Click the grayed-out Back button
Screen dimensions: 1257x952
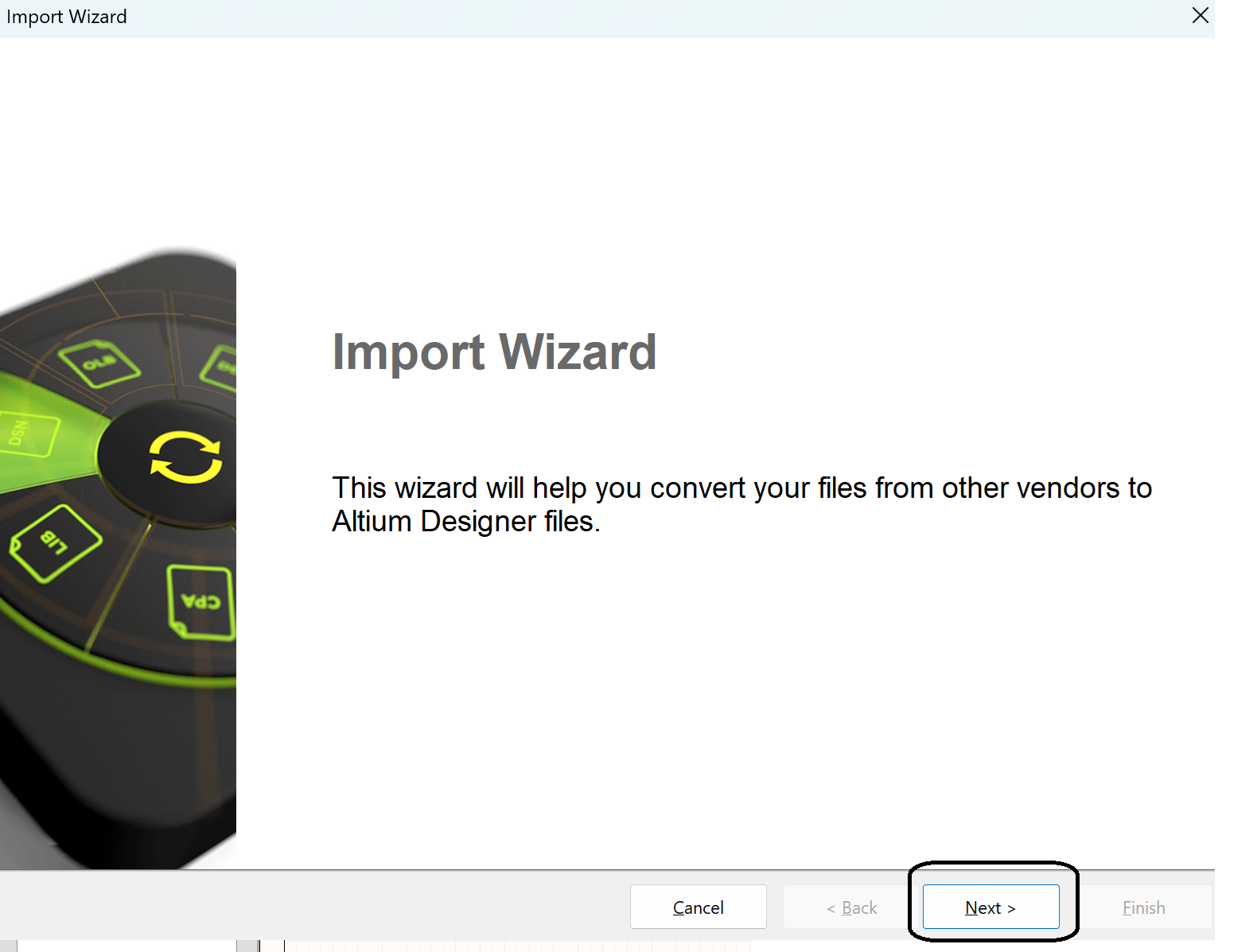(x=850, y=907)
